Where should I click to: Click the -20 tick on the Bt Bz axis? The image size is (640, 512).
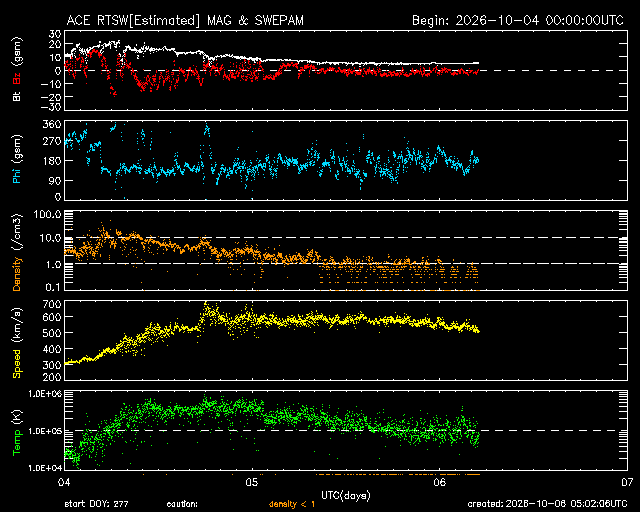(x=50, y=97)
